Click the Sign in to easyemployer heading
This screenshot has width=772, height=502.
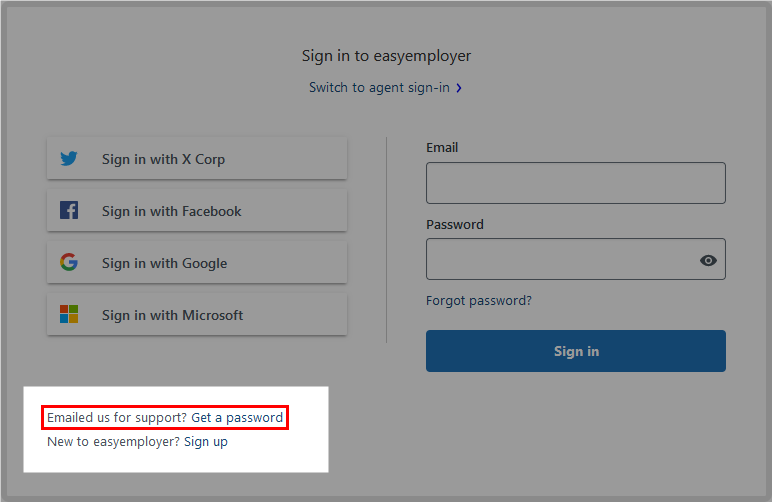coord(386,56)
